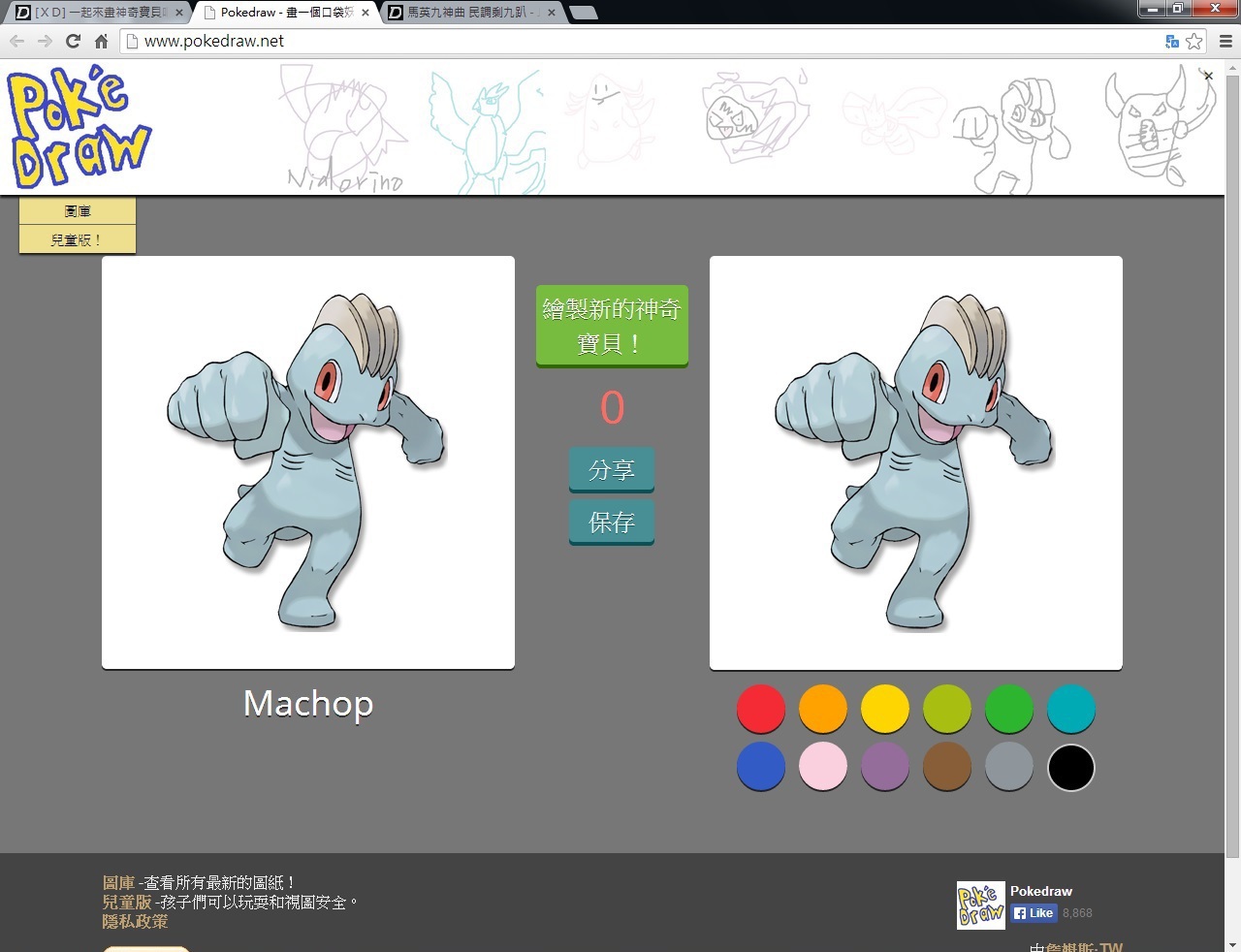Open the browser home page
The height and width of the screenshot is (952, 1241).
(101, 41)
